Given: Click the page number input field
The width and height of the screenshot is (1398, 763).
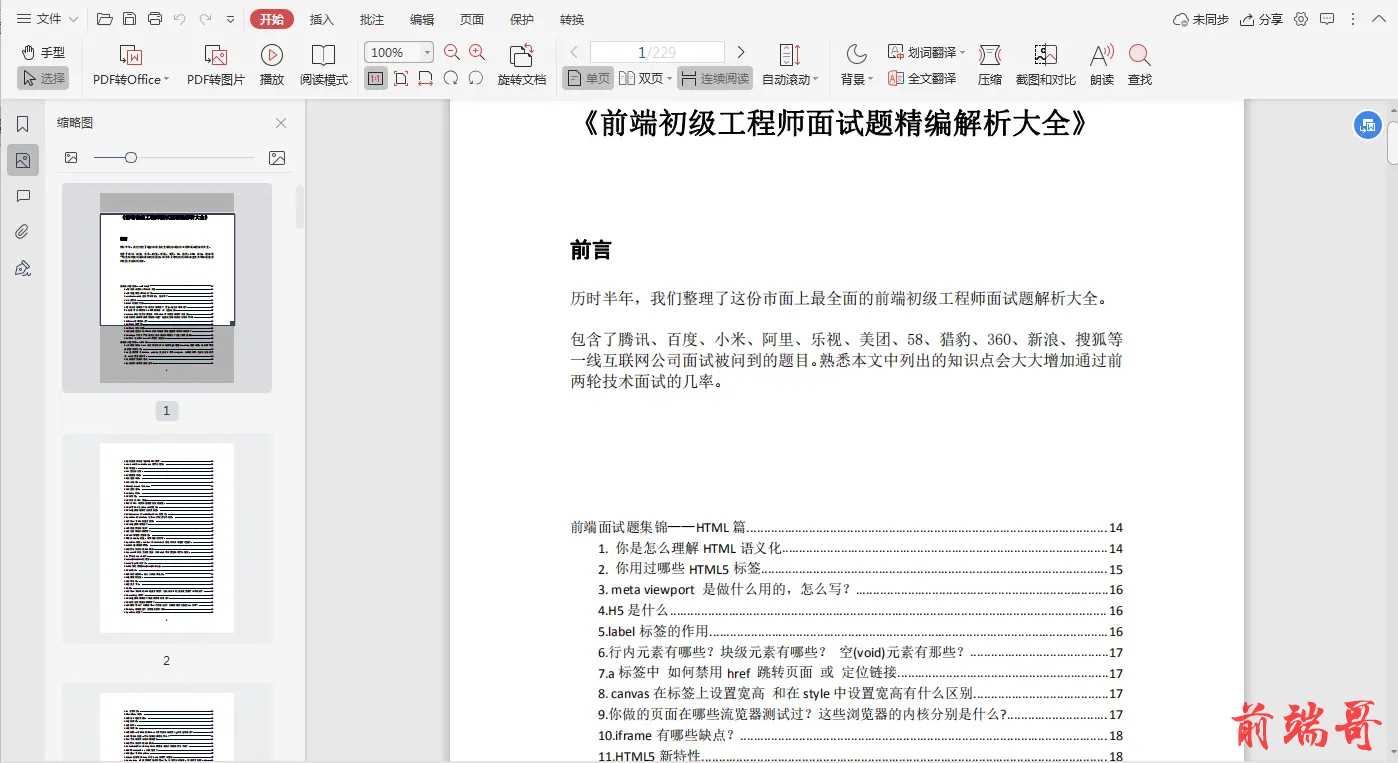Looking at the screenshot, I should 657,52.
